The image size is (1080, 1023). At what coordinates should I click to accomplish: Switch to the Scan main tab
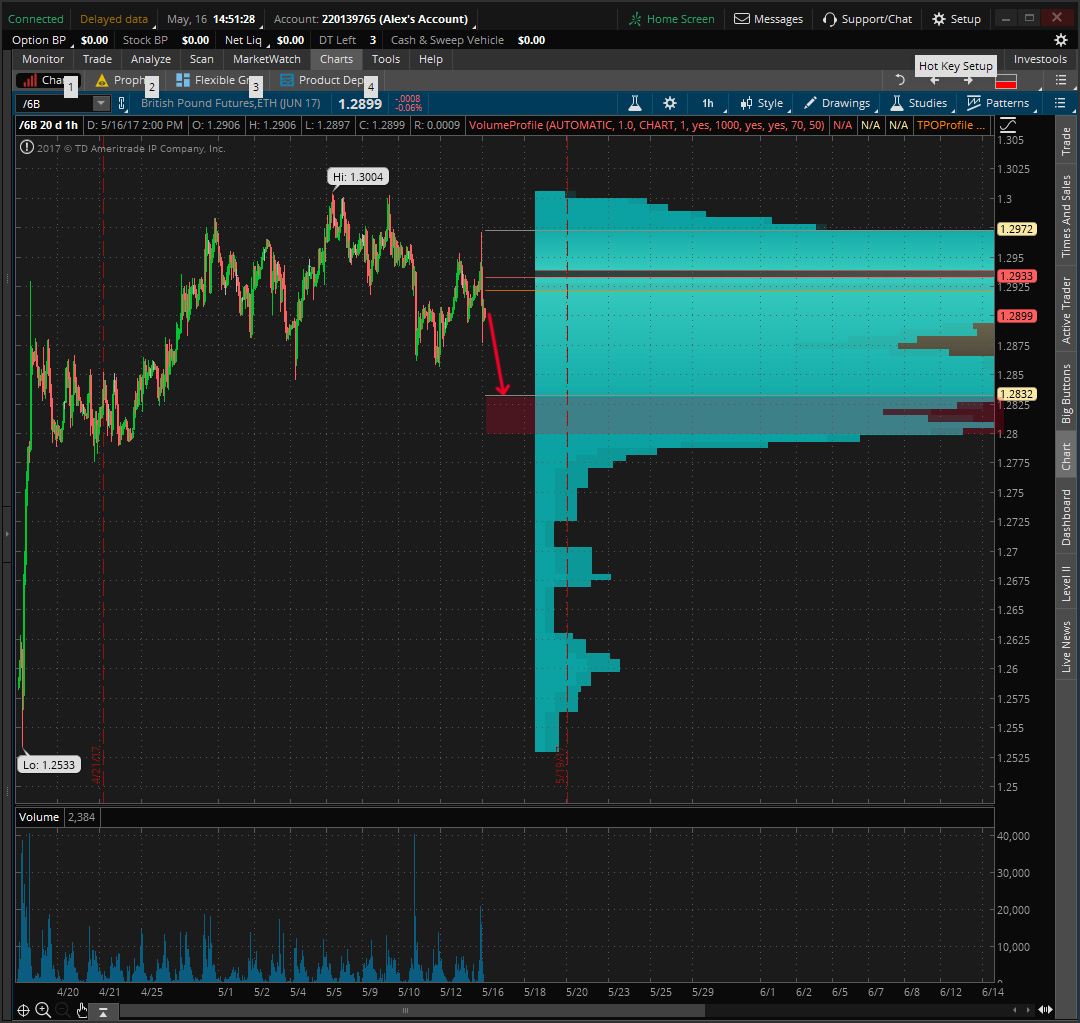click(x=202, y=59)
